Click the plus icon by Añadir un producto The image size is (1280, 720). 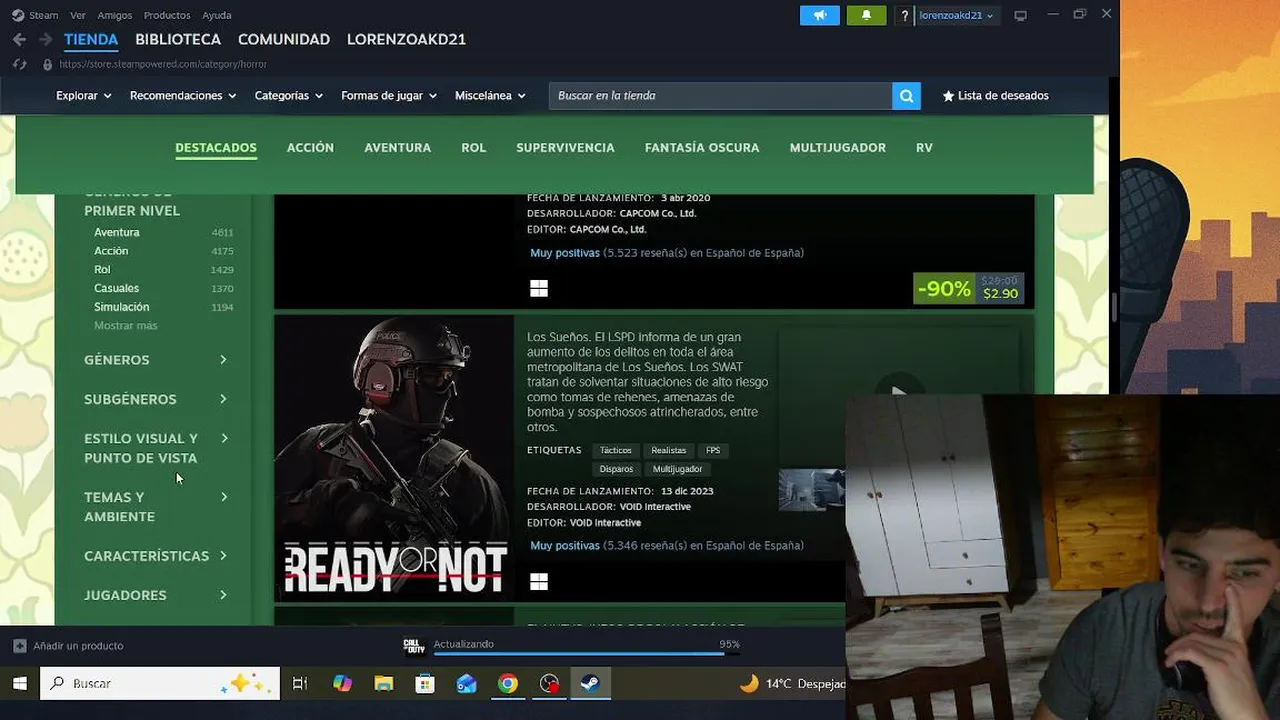coord(19,646)
